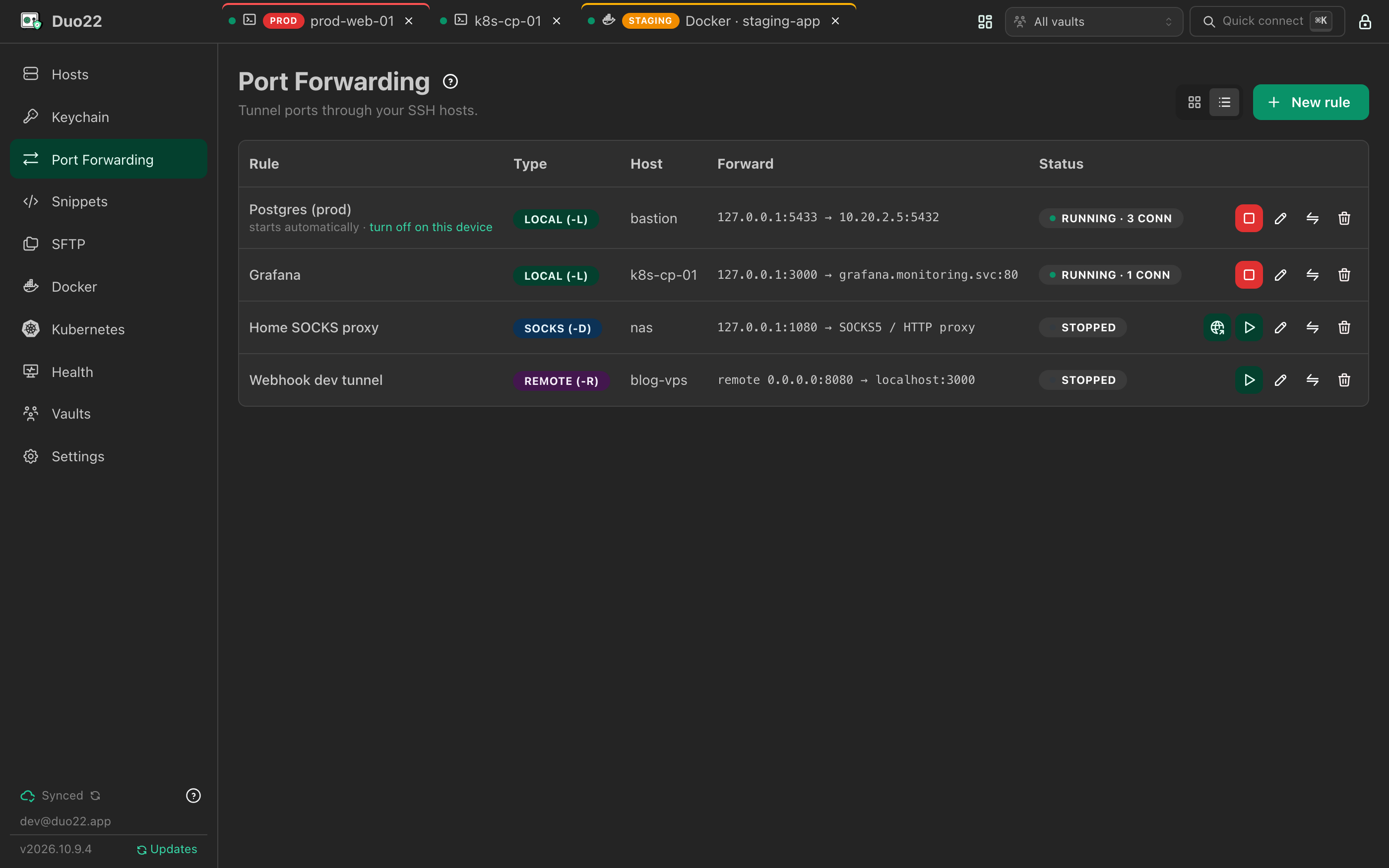1389x868 pixels.
Task: Edit the Grafana rule with pencil icon
Action: (x=1280, y=275)
